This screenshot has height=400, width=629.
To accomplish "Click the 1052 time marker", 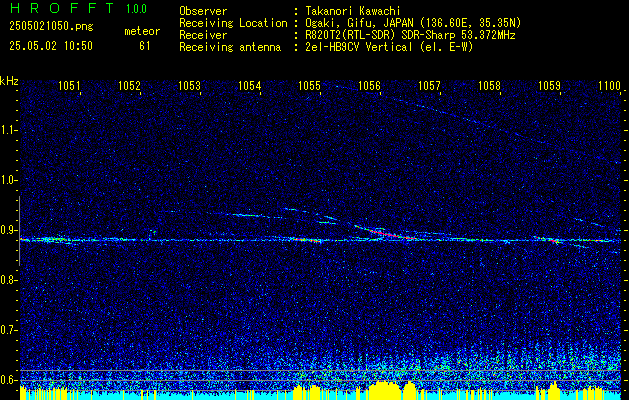I will (x=130, y=85).
